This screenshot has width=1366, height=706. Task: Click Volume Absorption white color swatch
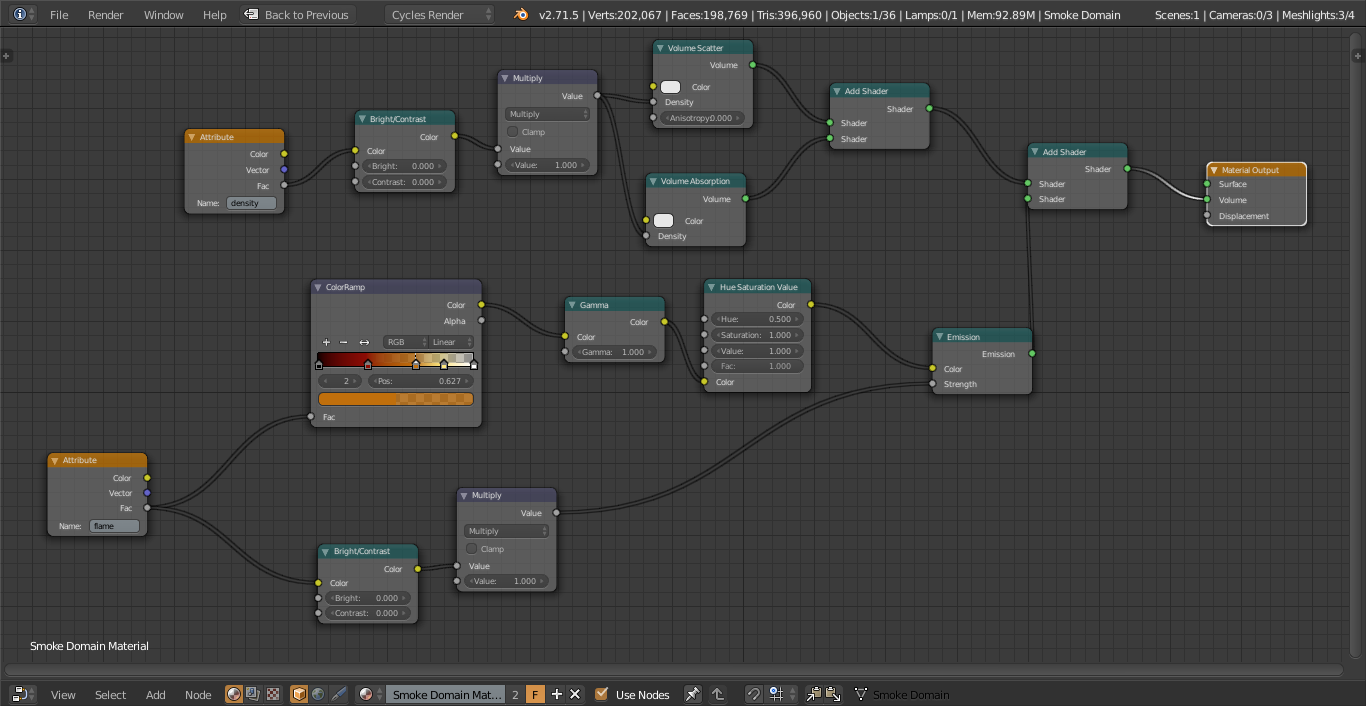(663, 220)
